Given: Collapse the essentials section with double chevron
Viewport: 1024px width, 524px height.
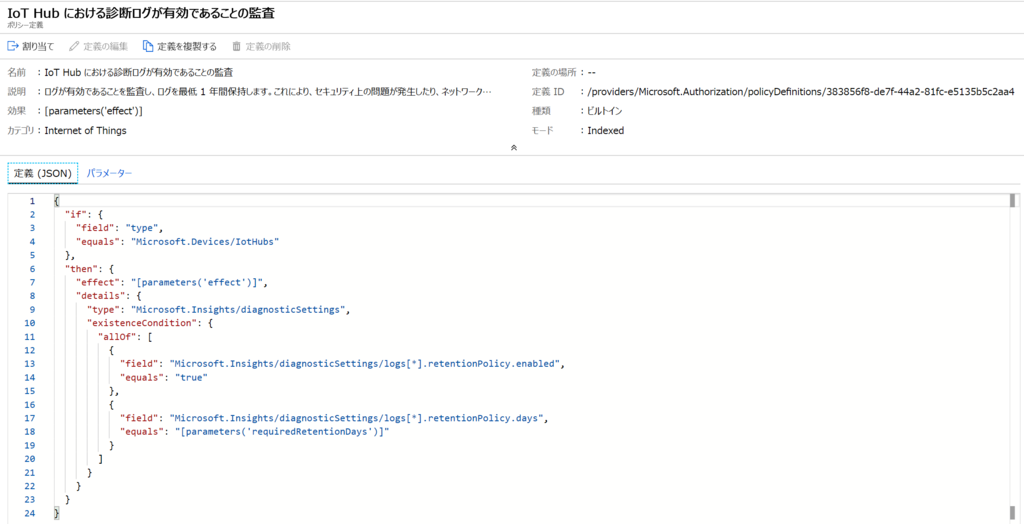Looking at the screenshot, I should [x=513, y=148].
